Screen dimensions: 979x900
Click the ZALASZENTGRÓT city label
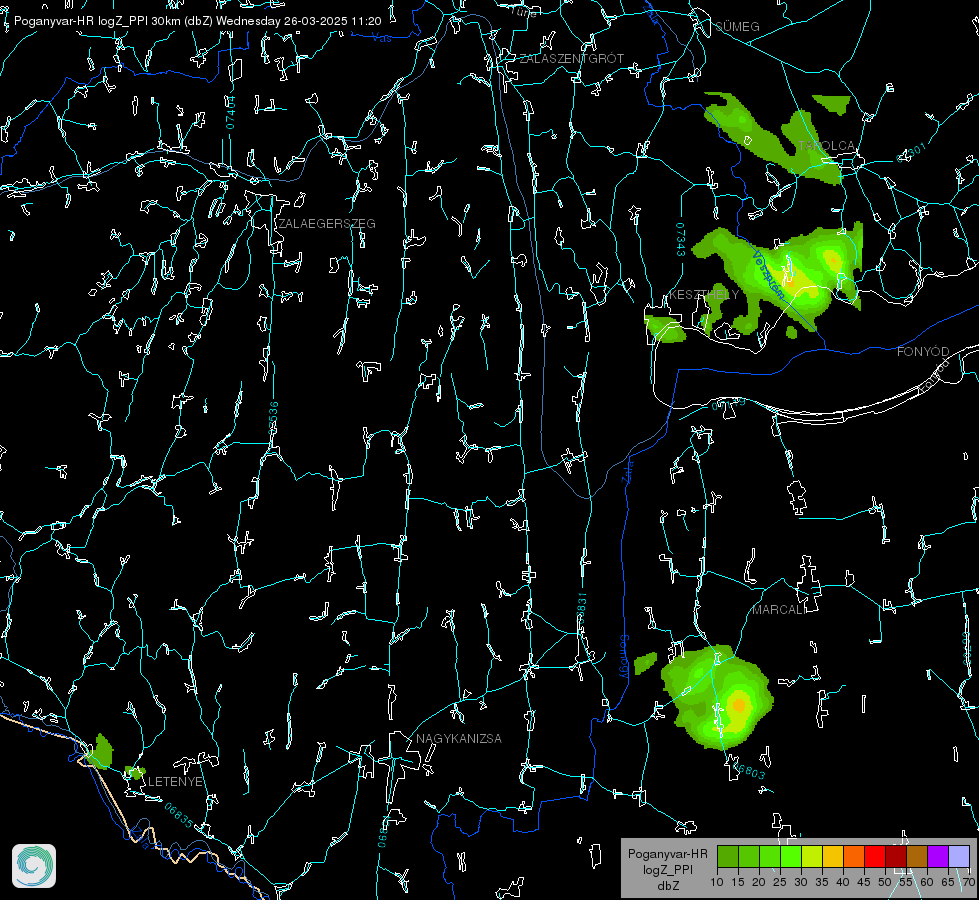571,59
